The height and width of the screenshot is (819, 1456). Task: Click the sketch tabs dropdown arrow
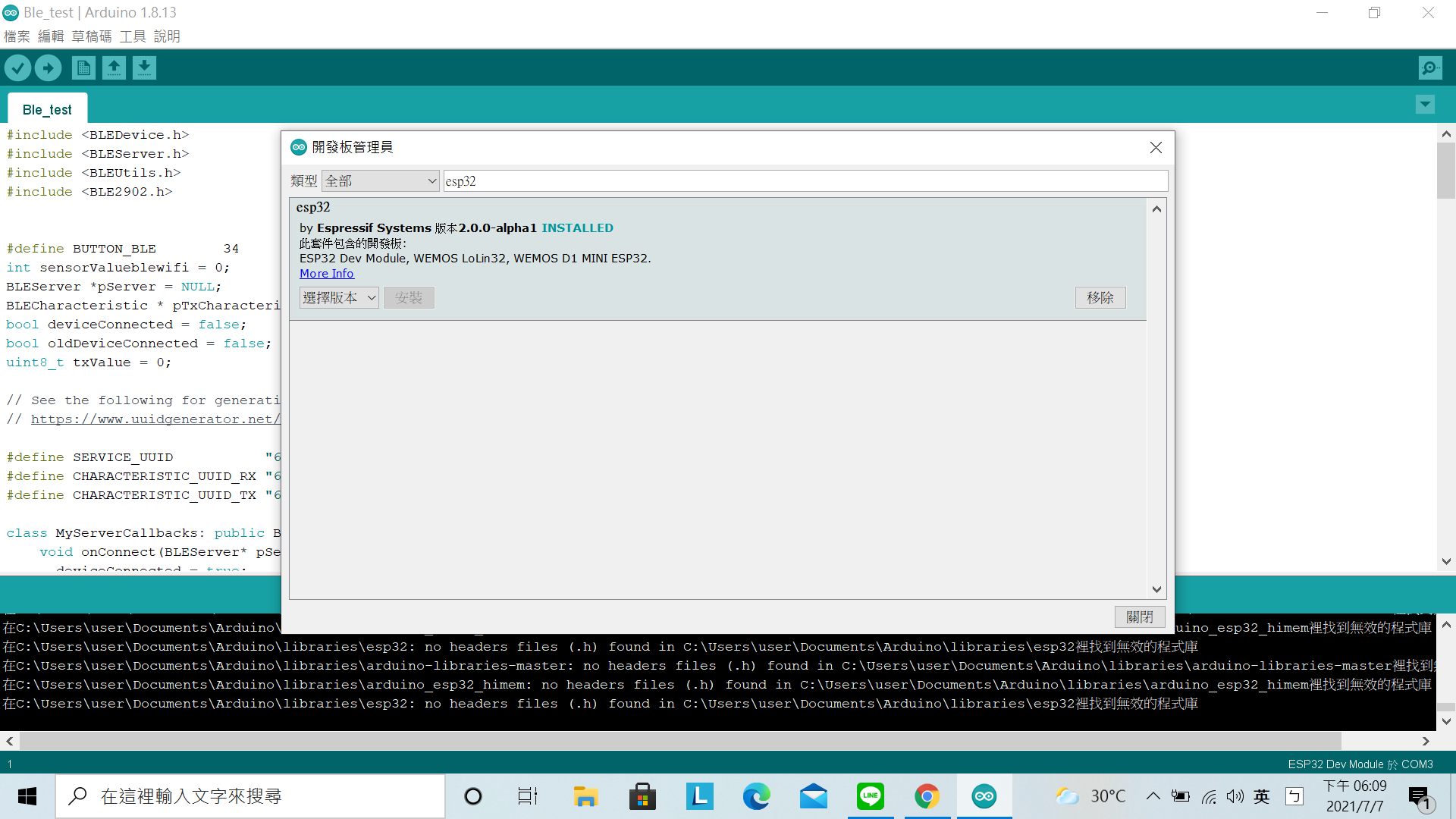coord(1426,105)
